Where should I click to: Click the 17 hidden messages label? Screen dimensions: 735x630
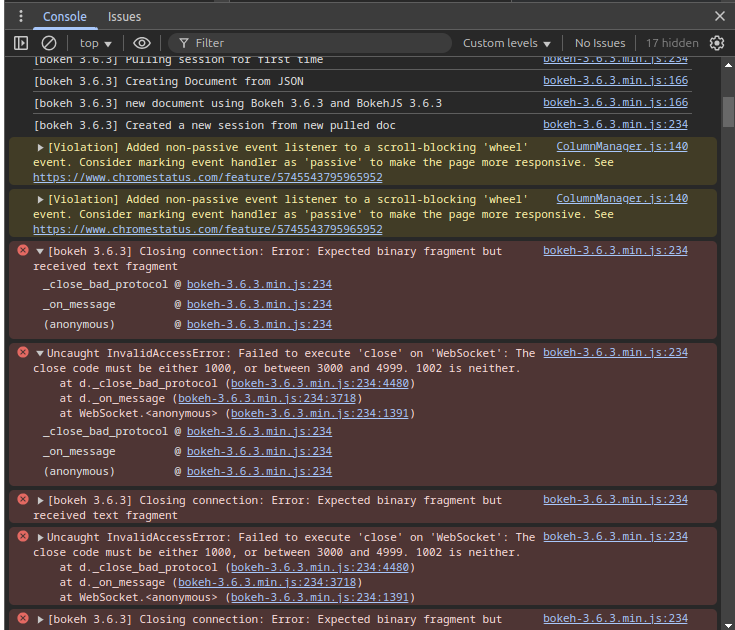coord(672,43)
